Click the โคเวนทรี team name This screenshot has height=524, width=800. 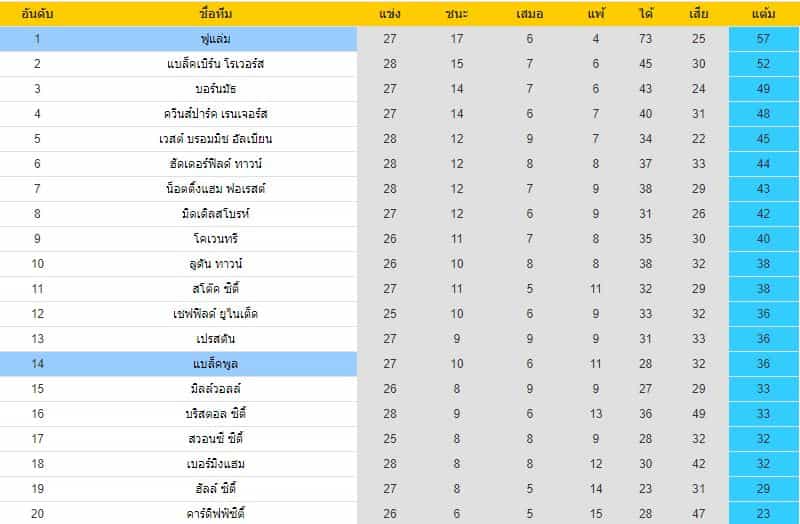coord(215,239)
